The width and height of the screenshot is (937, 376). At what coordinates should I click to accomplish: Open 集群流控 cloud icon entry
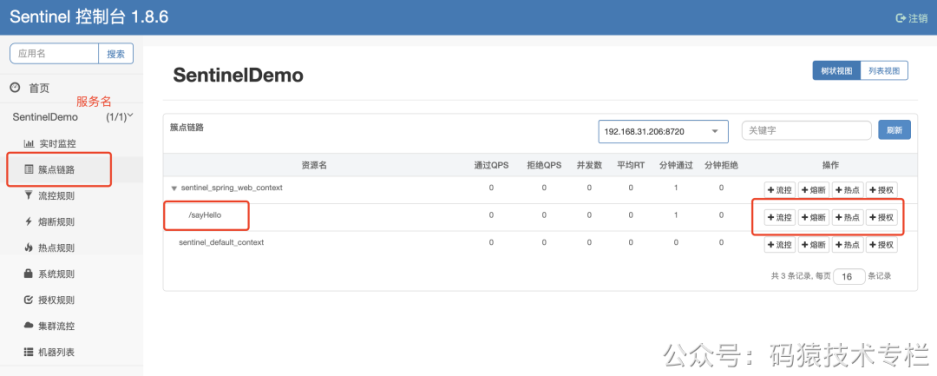[28, 326]
